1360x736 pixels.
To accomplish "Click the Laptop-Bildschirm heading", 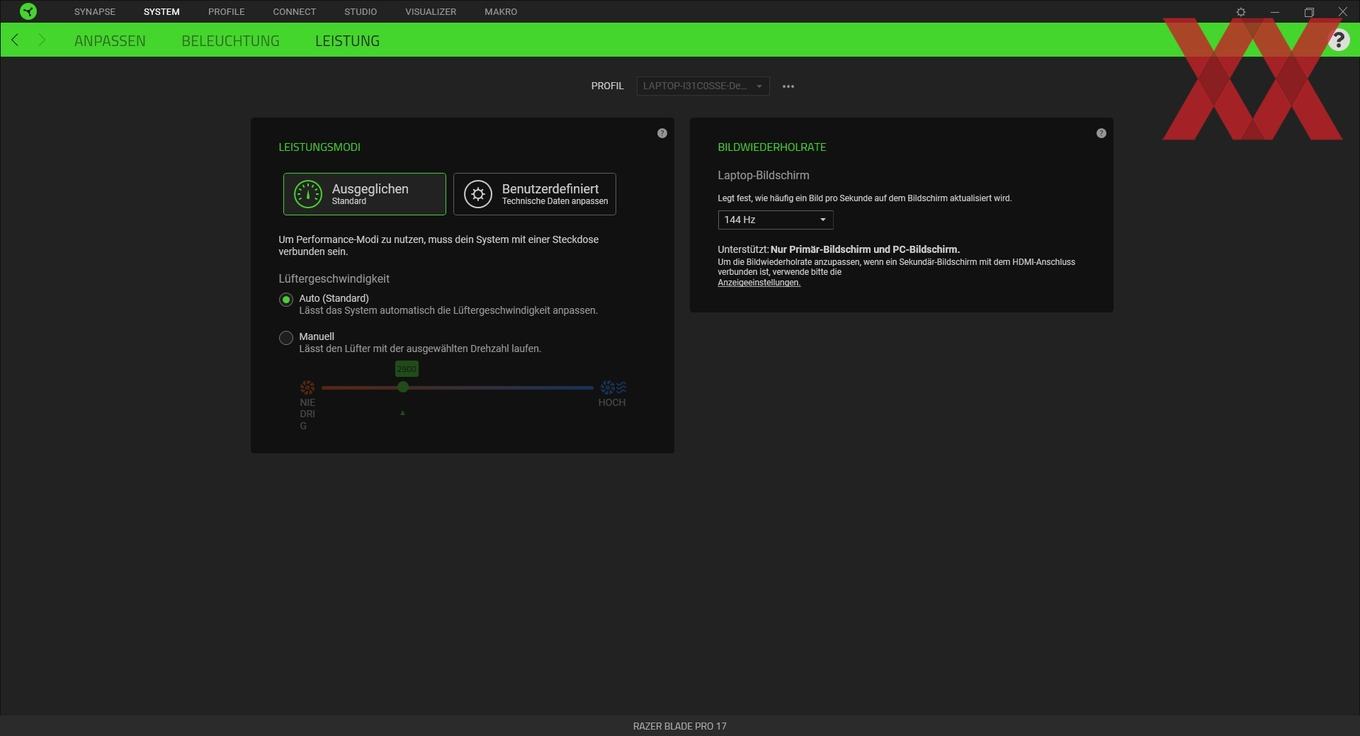I will pos(764,175).
